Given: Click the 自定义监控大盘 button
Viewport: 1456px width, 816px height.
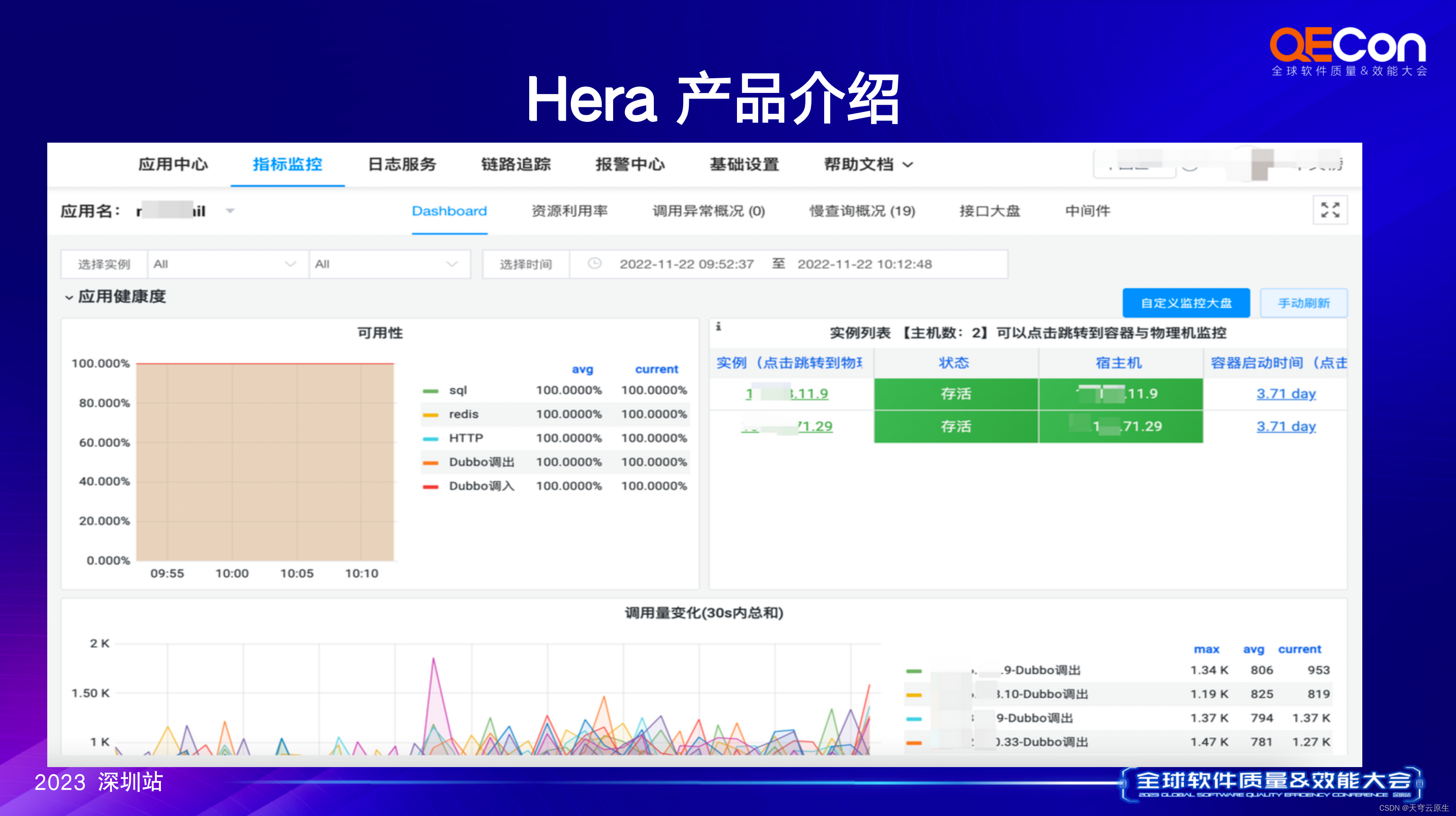Looking at the screenshot, I should point(1186,303).
